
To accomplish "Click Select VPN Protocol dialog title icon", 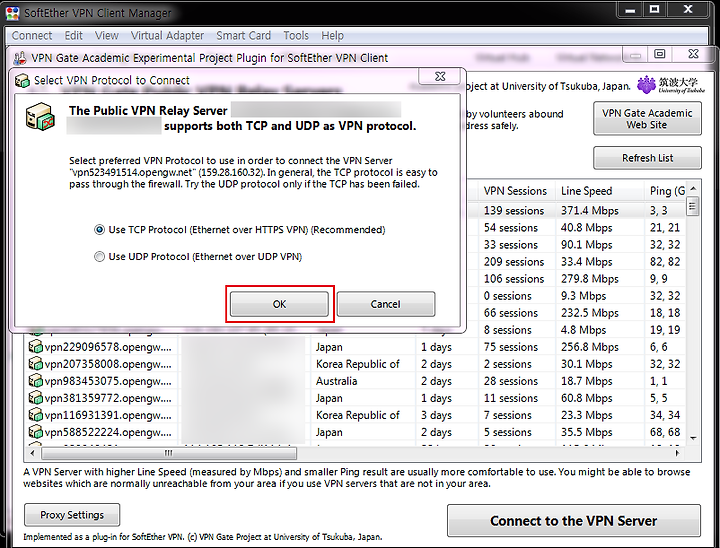I will click(22, 80).
